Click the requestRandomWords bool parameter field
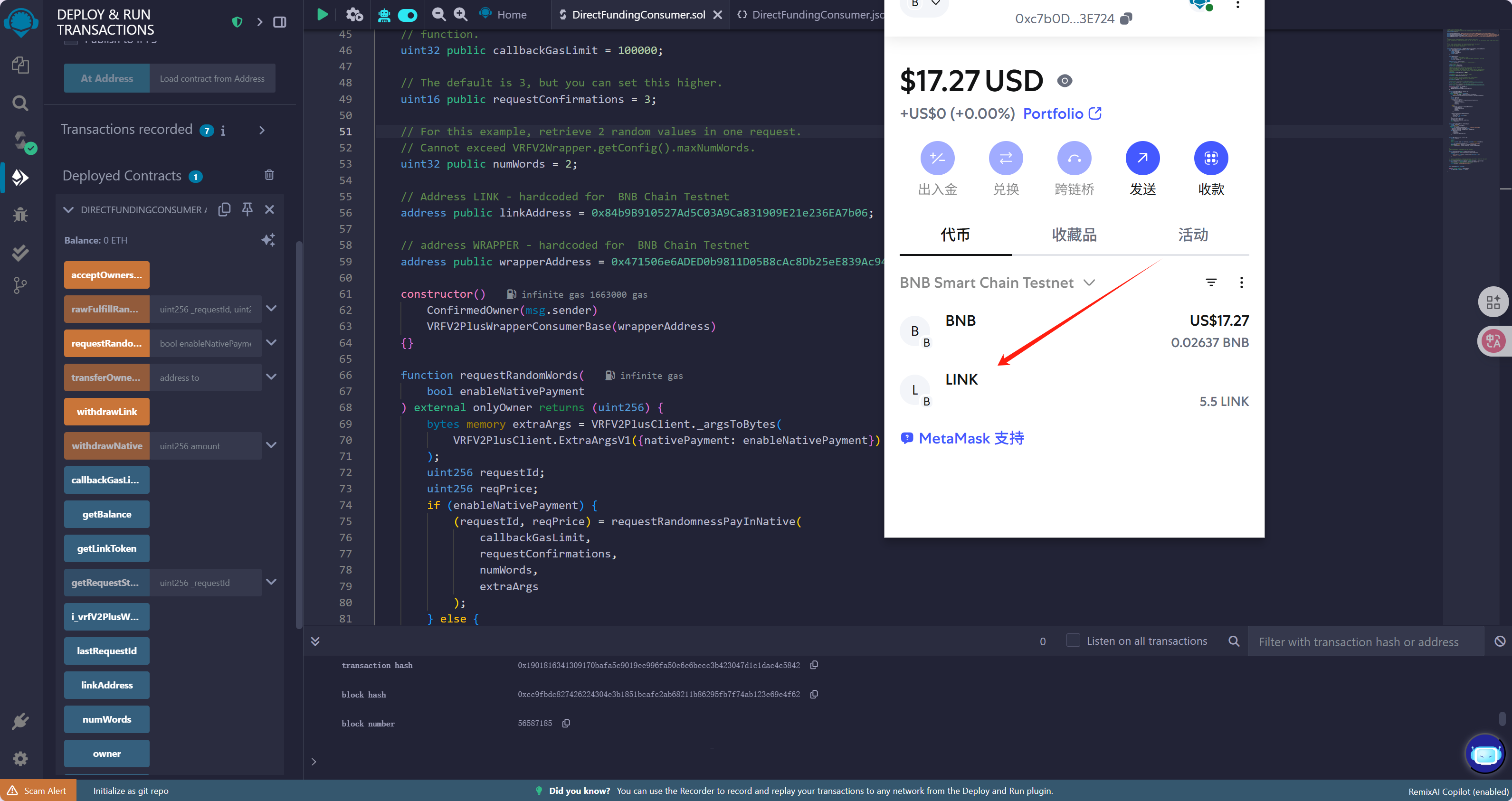1512x801 pixels. pos(205,343)
